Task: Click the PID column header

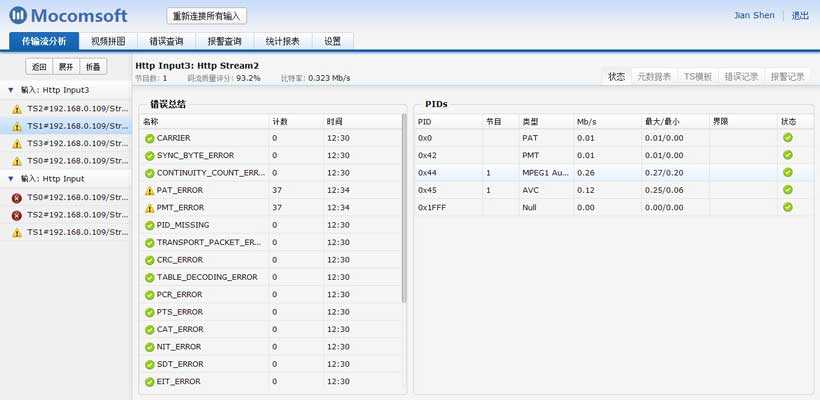Action: 449,121
